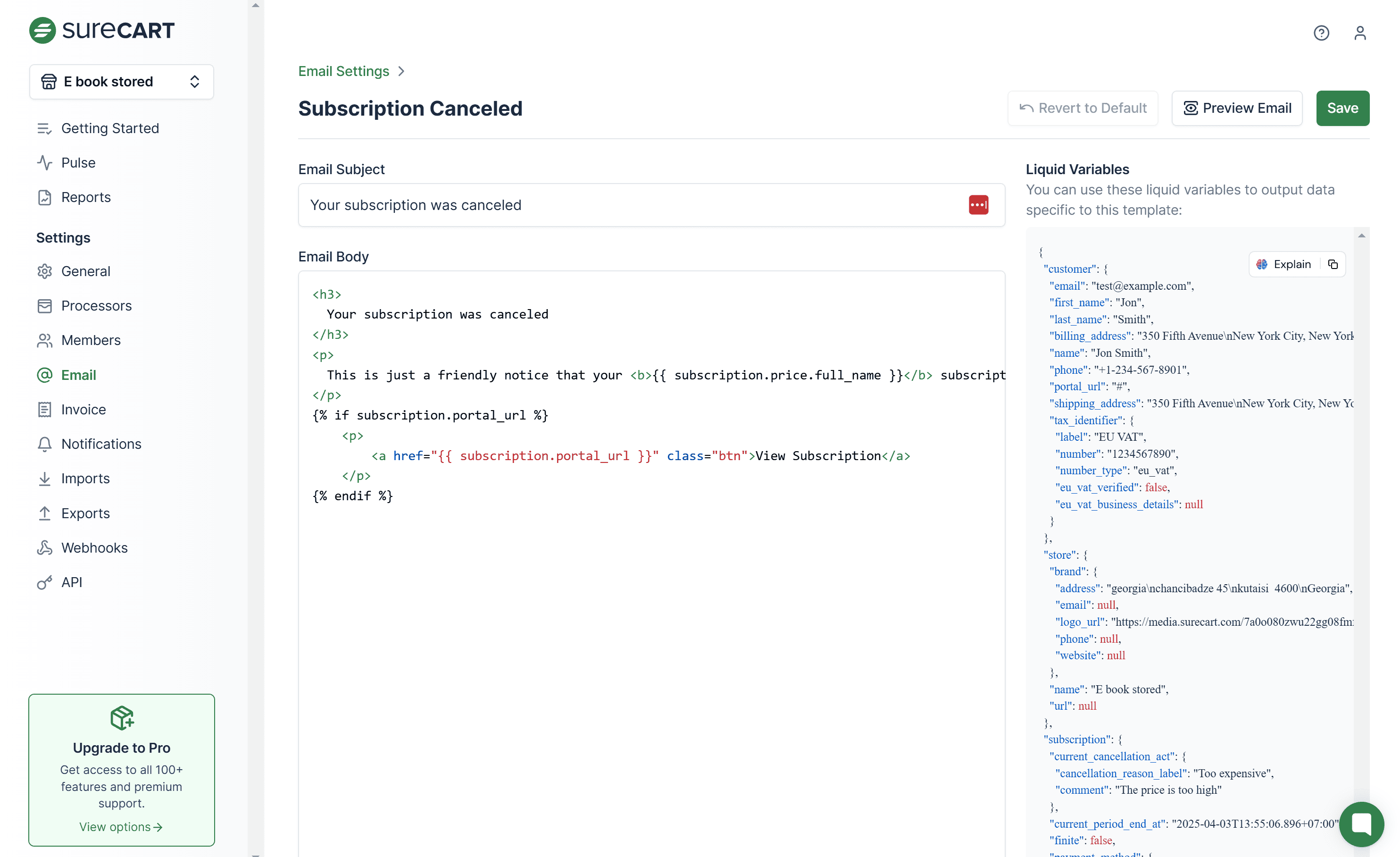This screenshot has width=1400, height=857.
Task: Open Webhooks settings from sidebar
Action: tap(94, 548)
